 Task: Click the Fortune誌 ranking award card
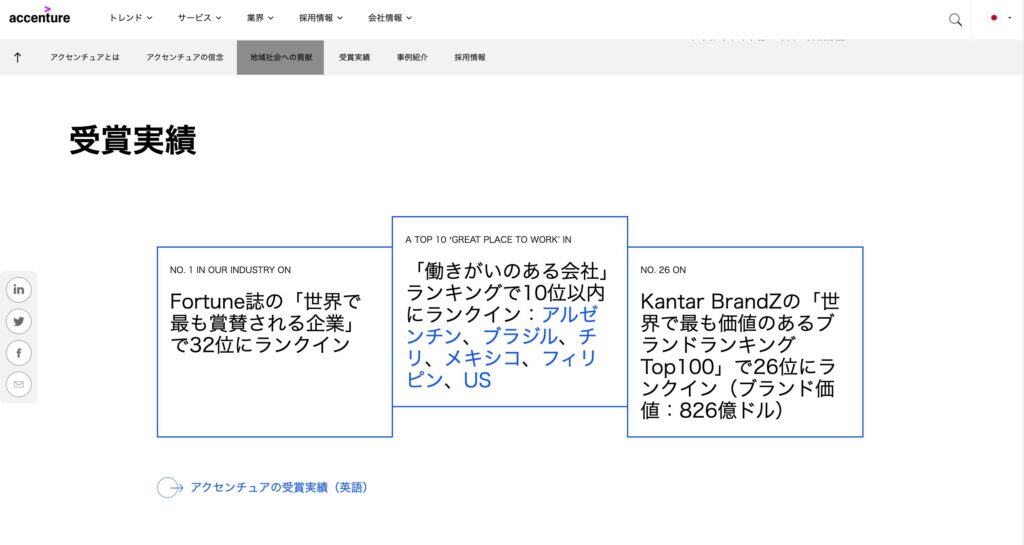tap(274, 341)
